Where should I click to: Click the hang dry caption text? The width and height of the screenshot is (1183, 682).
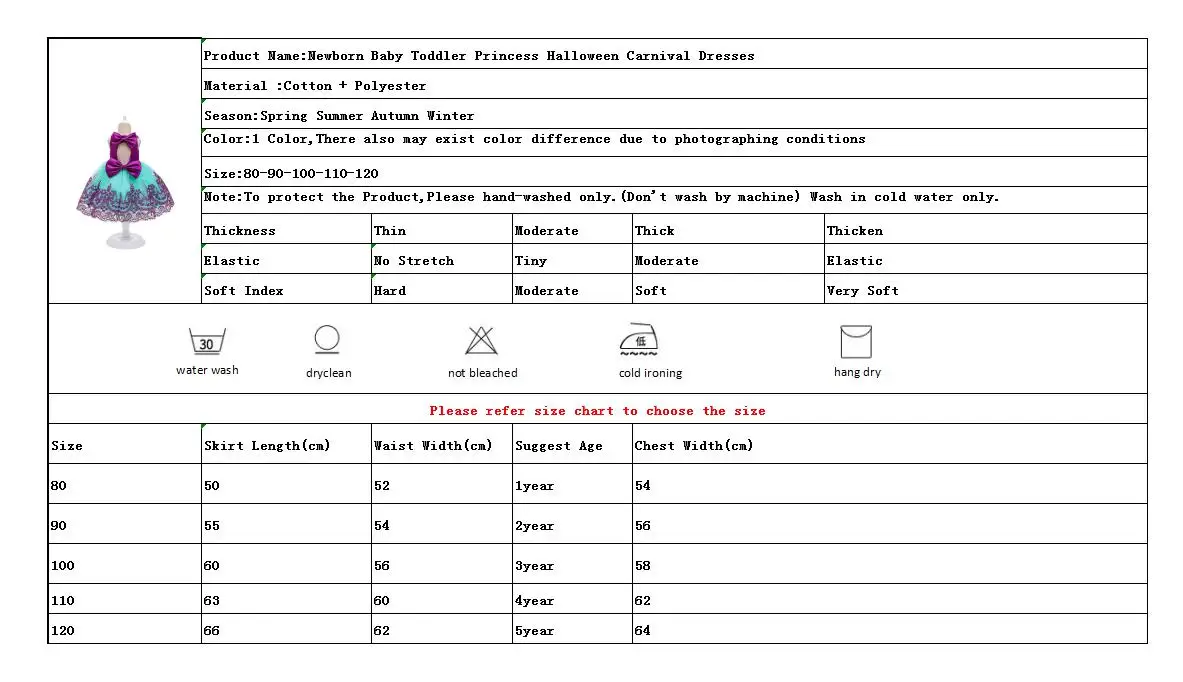[857, 372]
